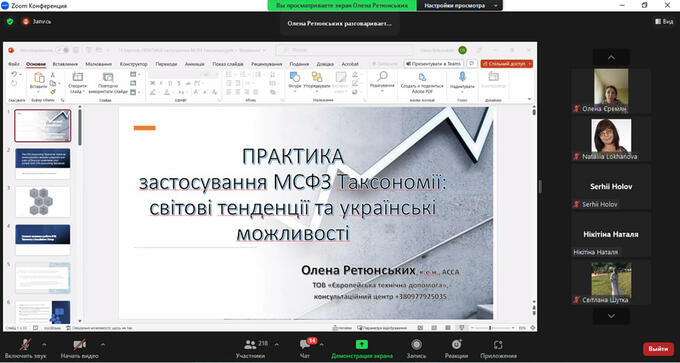Expand the caret next to Чат
Screen dimensions: 680x363
321,345
